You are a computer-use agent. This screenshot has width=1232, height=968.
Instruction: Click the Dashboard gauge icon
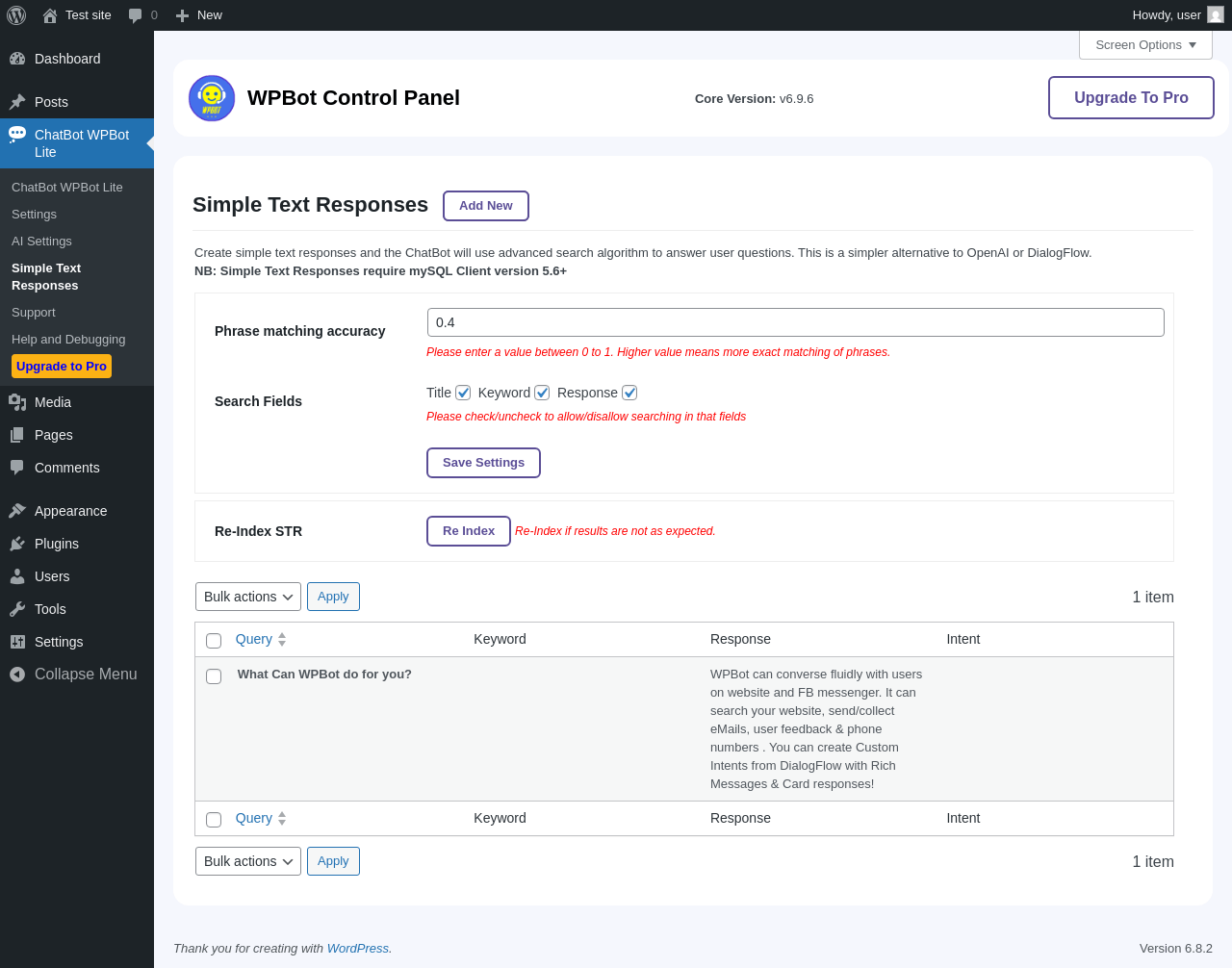(17, 59)
